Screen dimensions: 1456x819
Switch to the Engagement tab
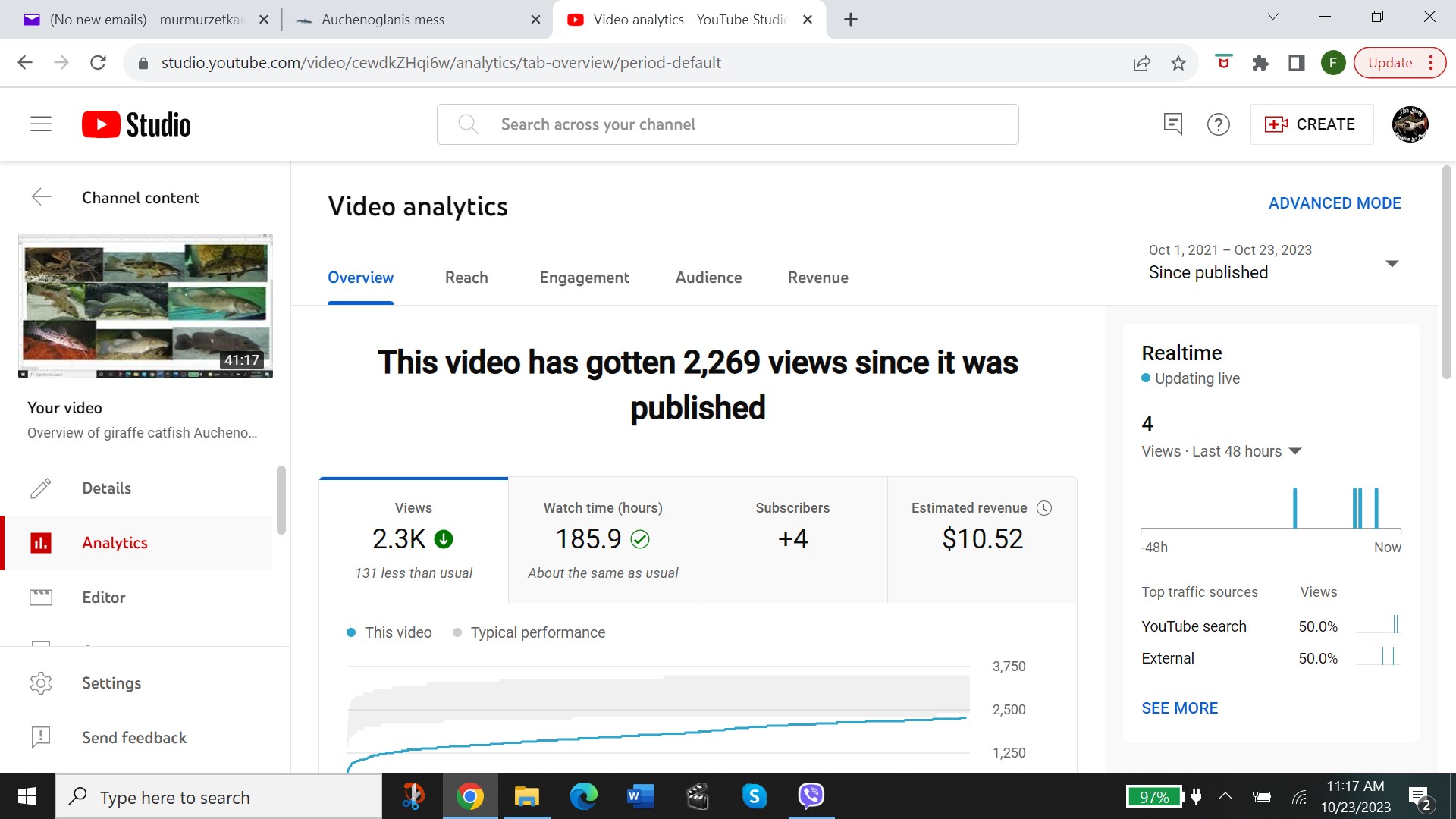[x=585, y=278]
